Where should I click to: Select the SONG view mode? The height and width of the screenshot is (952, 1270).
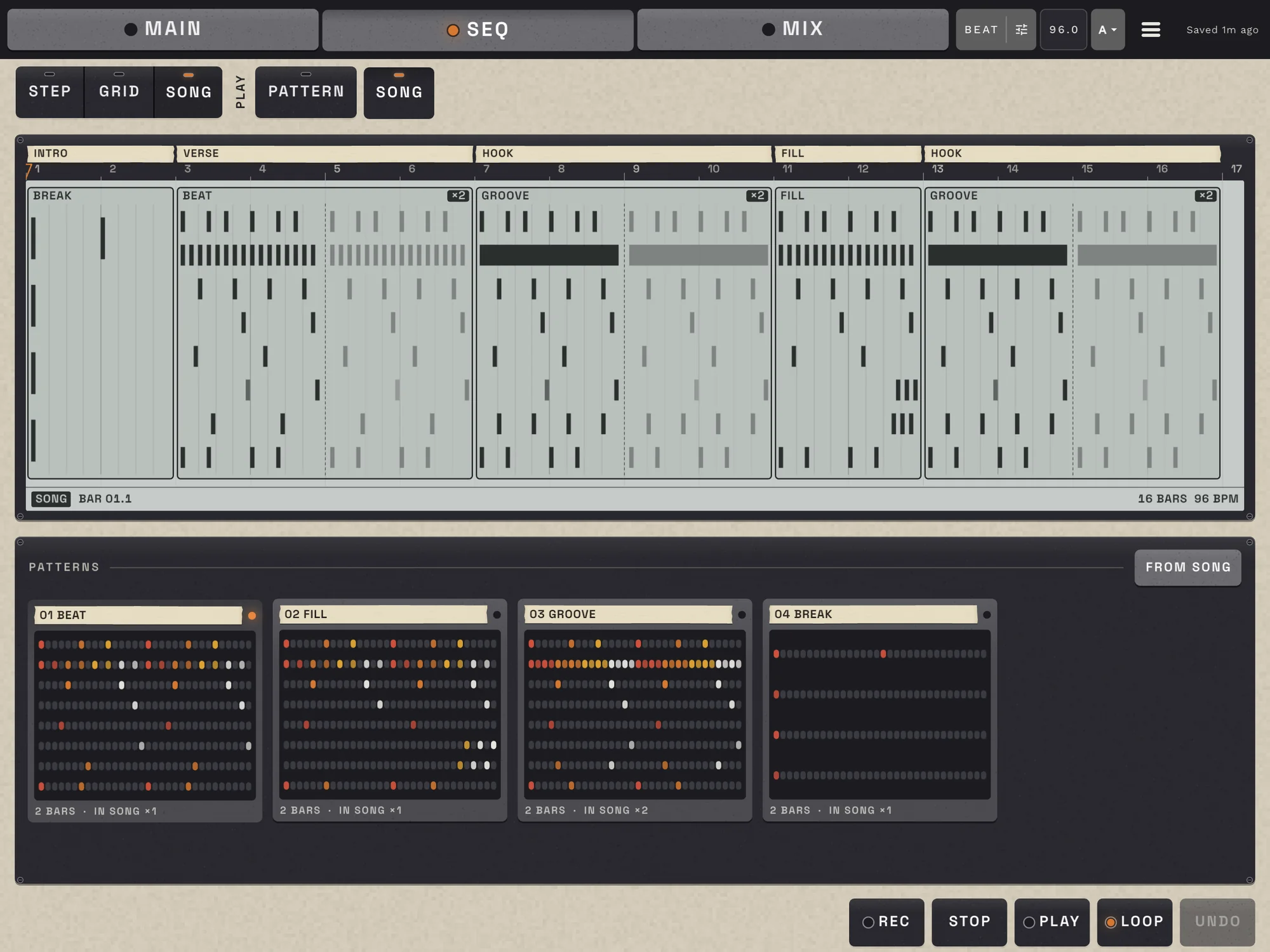tap(189, 92)
